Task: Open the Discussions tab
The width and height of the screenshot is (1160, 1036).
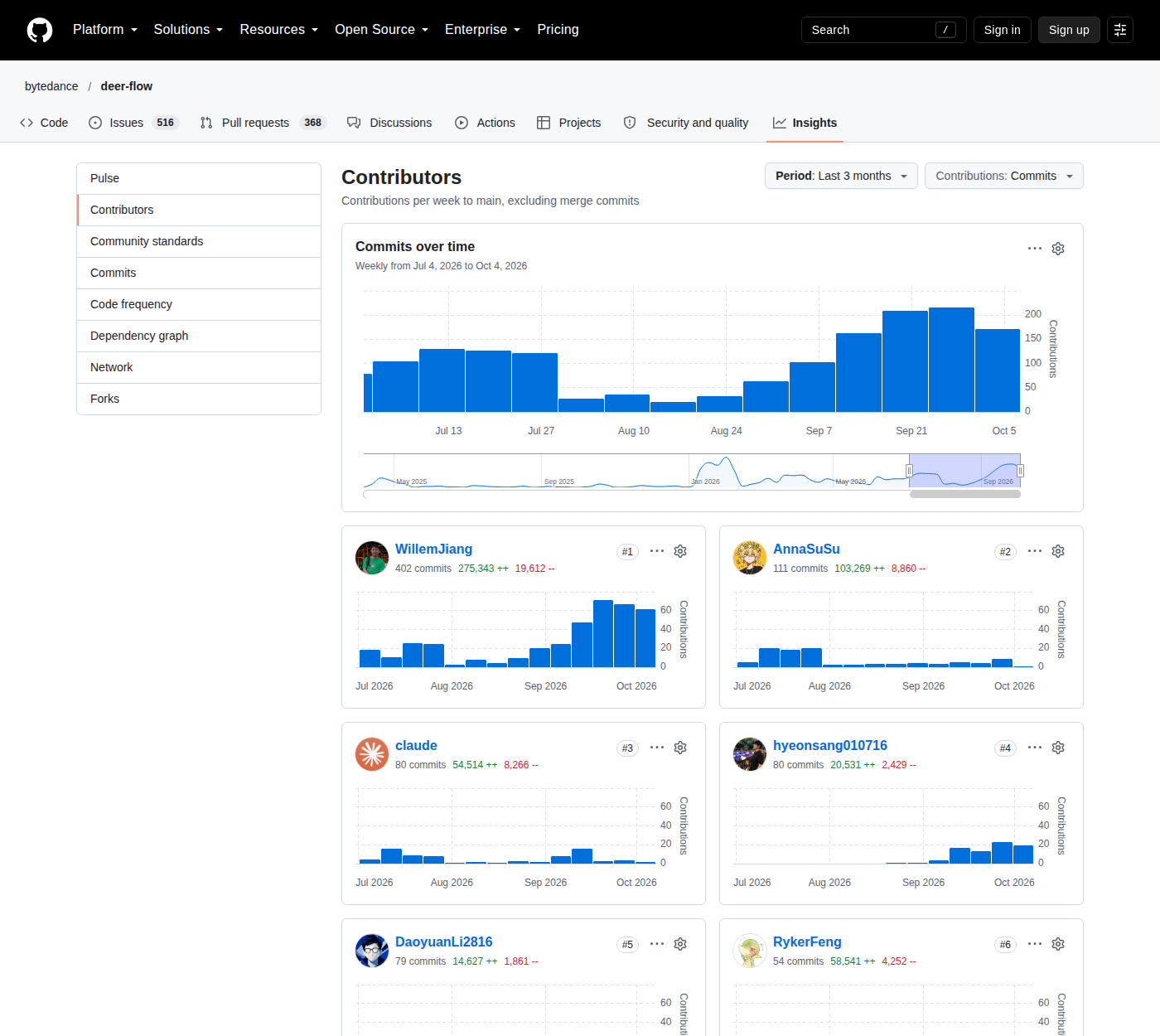Action: tap(389, 123)
